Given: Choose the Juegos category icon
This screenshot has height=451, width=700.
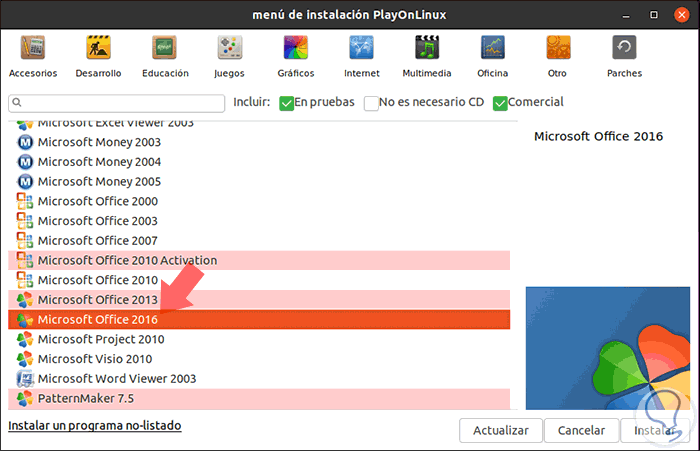Looking at the screenshot, I should 230,47.
